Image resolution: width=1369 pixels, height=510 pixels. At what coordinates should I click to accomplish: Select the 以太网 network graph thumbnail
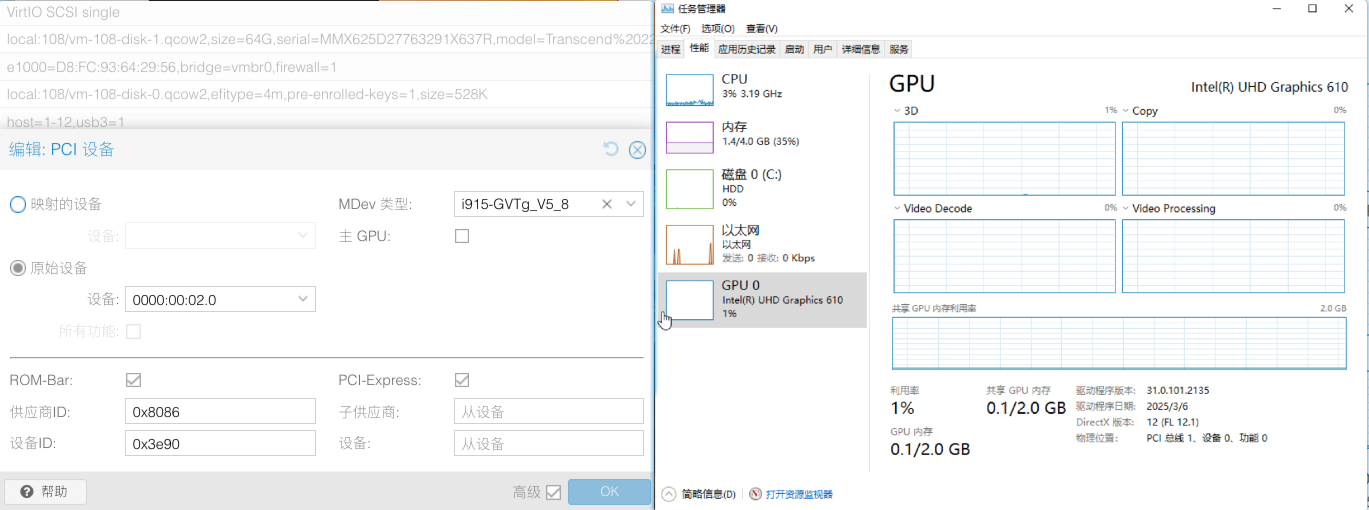(690, 244)
